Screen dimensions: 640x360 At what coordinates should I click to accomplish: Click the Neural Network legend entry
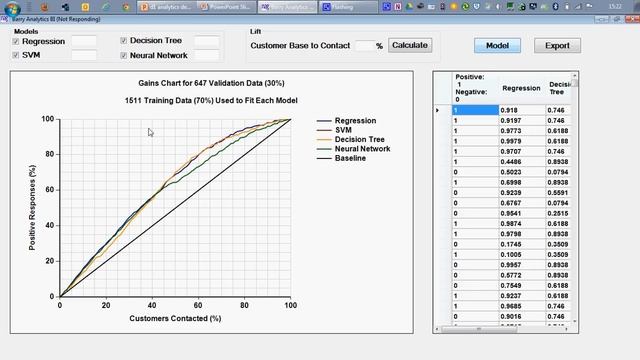coord(353,149)
